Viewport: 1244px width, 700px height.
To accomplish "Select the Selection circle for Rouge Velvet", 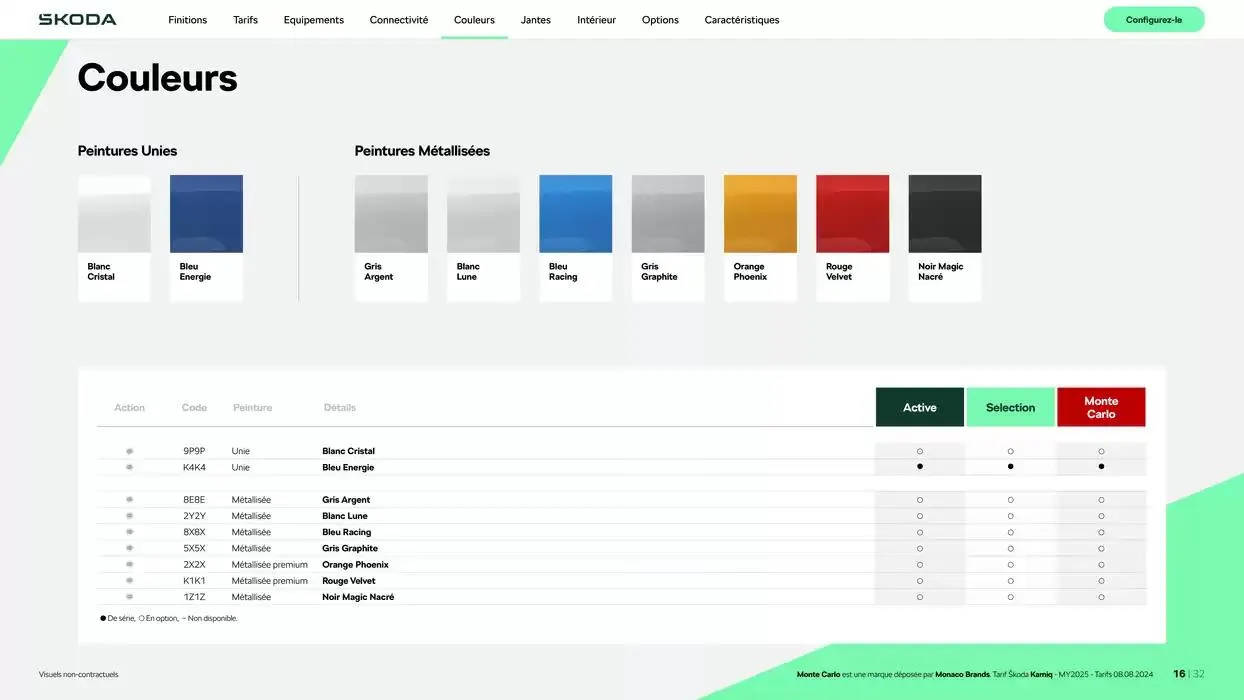I will tap(1010, 581).
